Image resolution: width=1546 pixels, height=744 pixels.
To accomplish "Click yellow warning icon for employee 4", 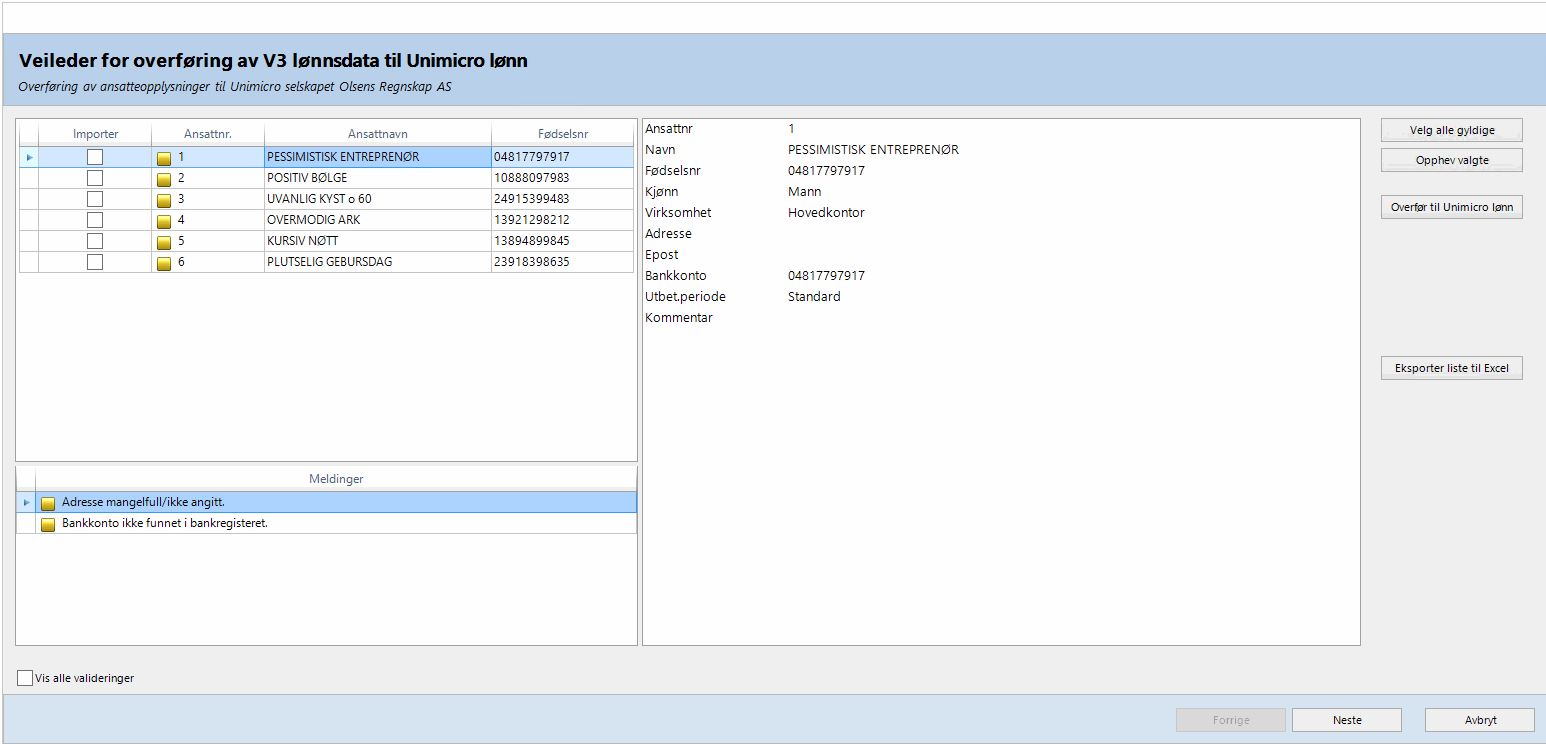I will click(x=164, y=220).
